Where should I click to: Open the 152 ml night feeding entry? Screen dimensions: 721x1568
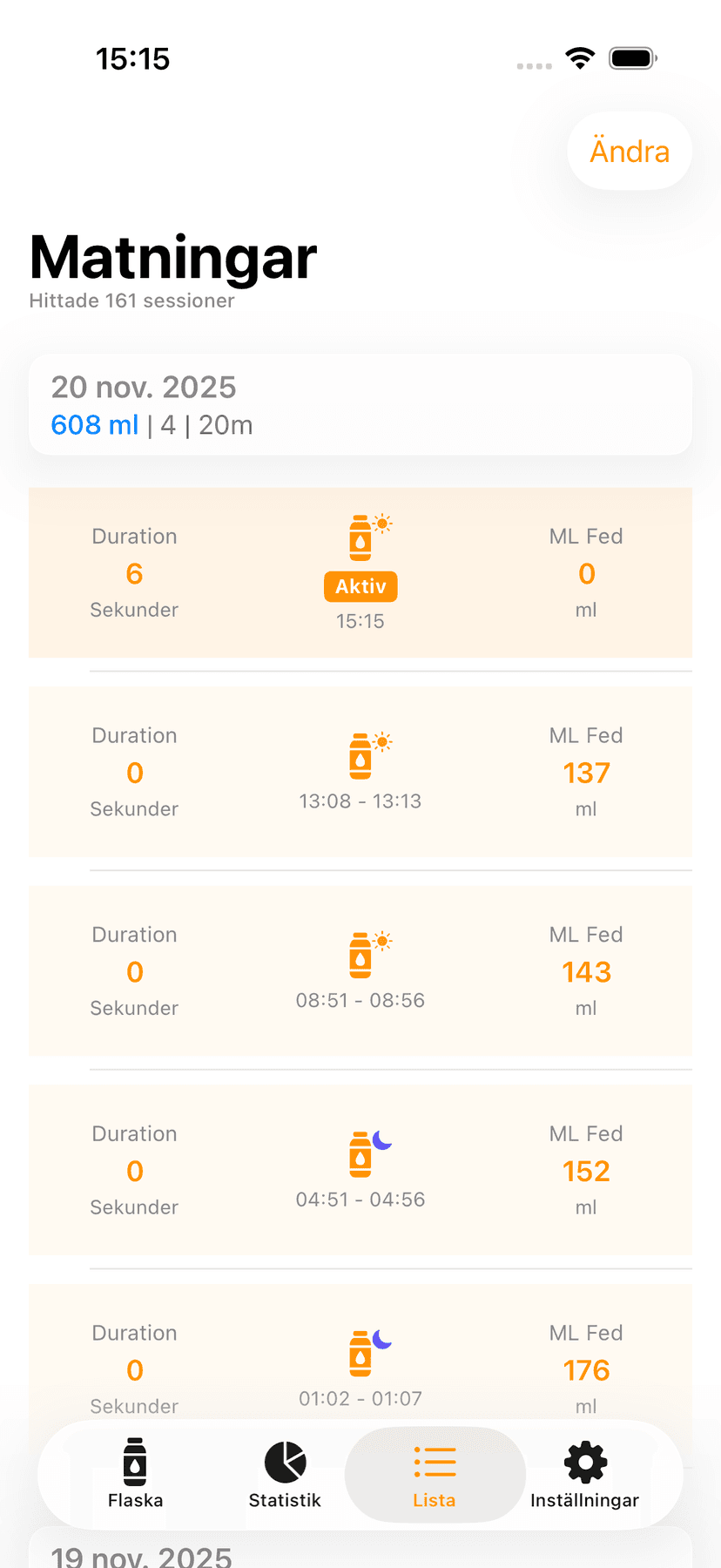pyautogui.click(x=586, y=1171)
